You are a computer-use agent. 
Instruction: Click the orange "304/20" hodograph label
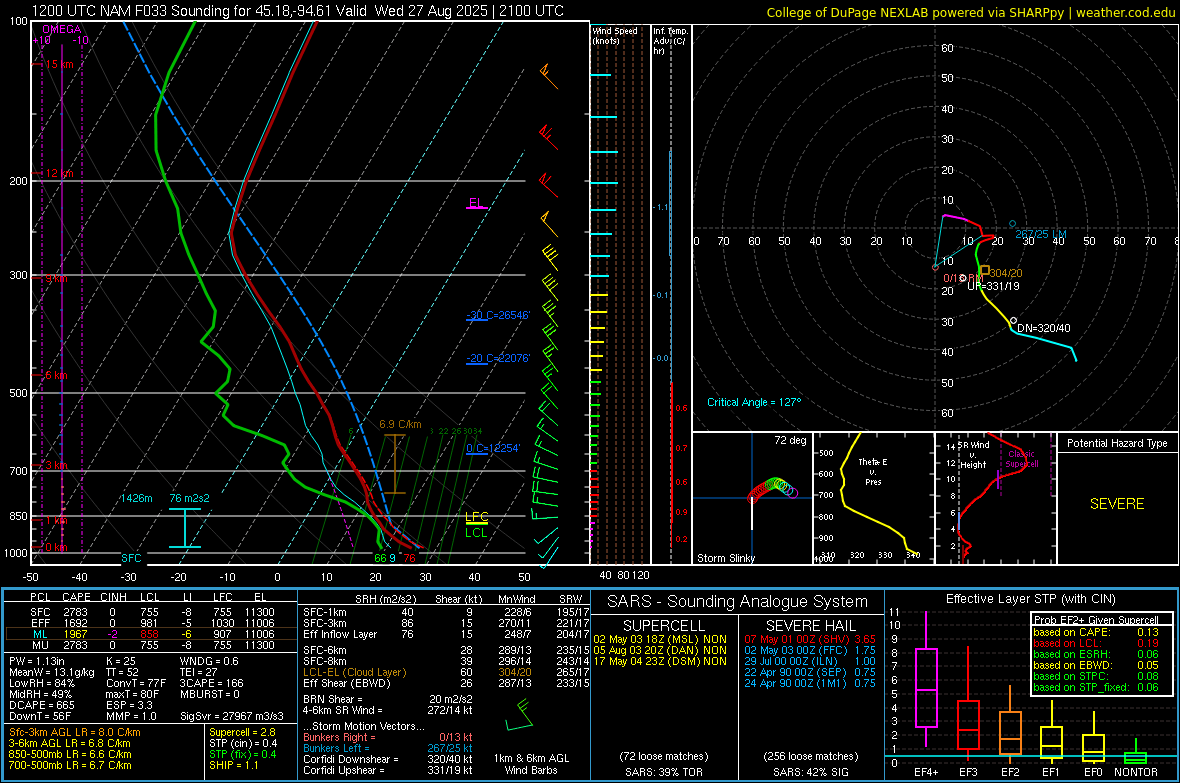[1006, 273]
